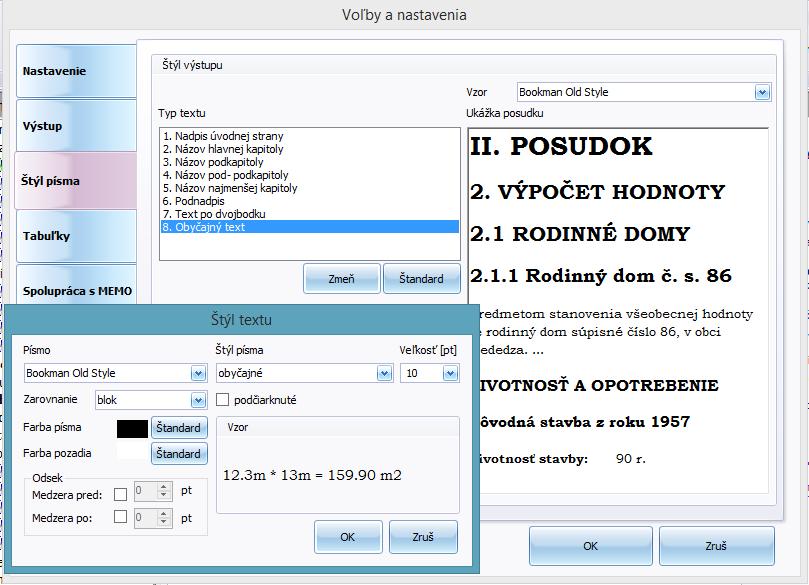Click the Vzor Bookman Old Style combo box
The image size is (809, 585).
coord(643,92)
